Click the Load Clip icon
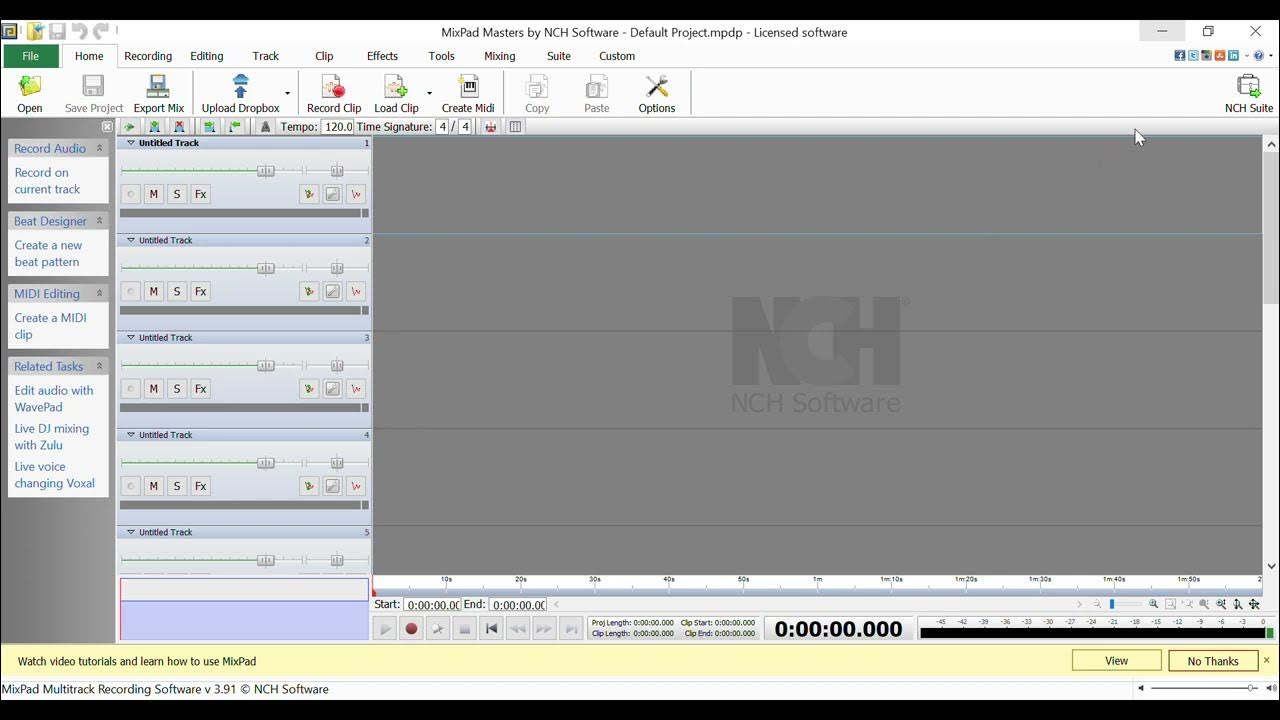The width and height of the screenshot is (1280, 720). (396, 87)
